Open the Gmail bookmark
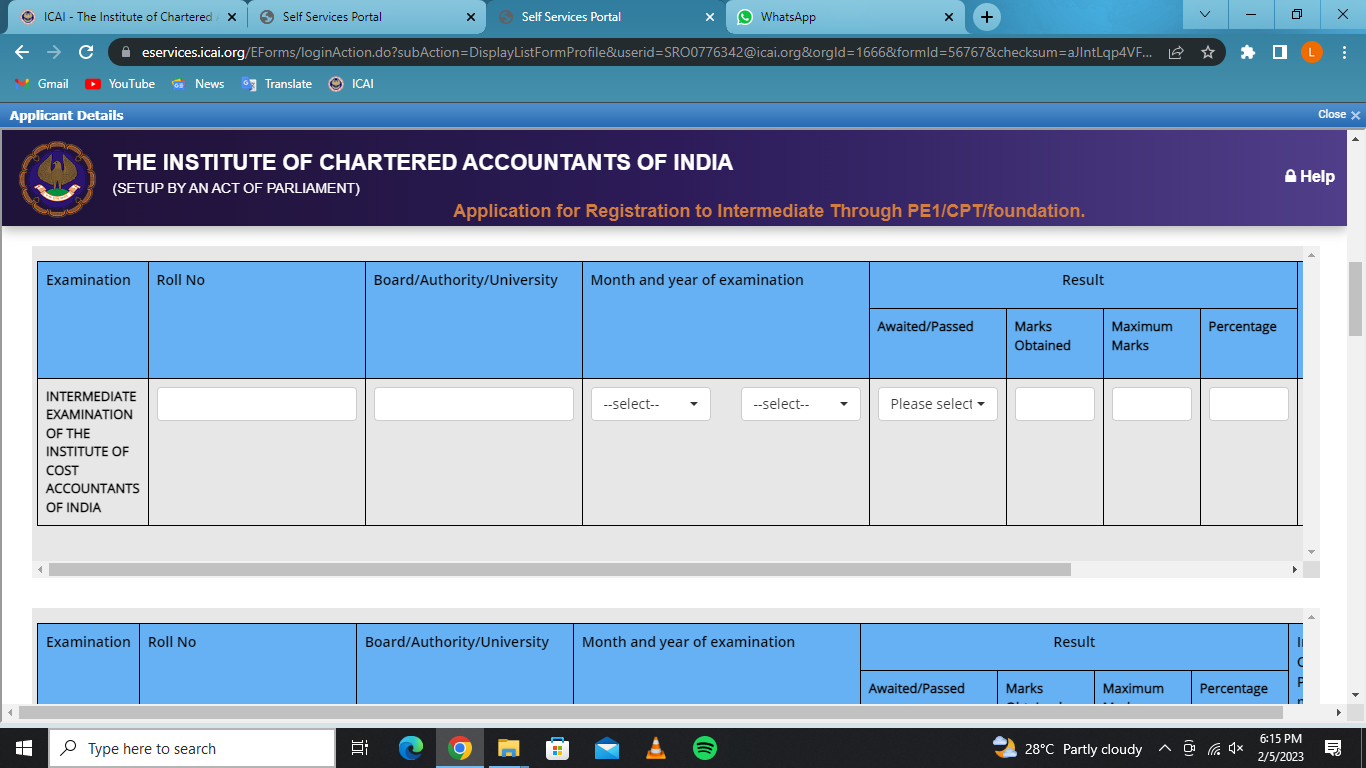 click(41, 84)
